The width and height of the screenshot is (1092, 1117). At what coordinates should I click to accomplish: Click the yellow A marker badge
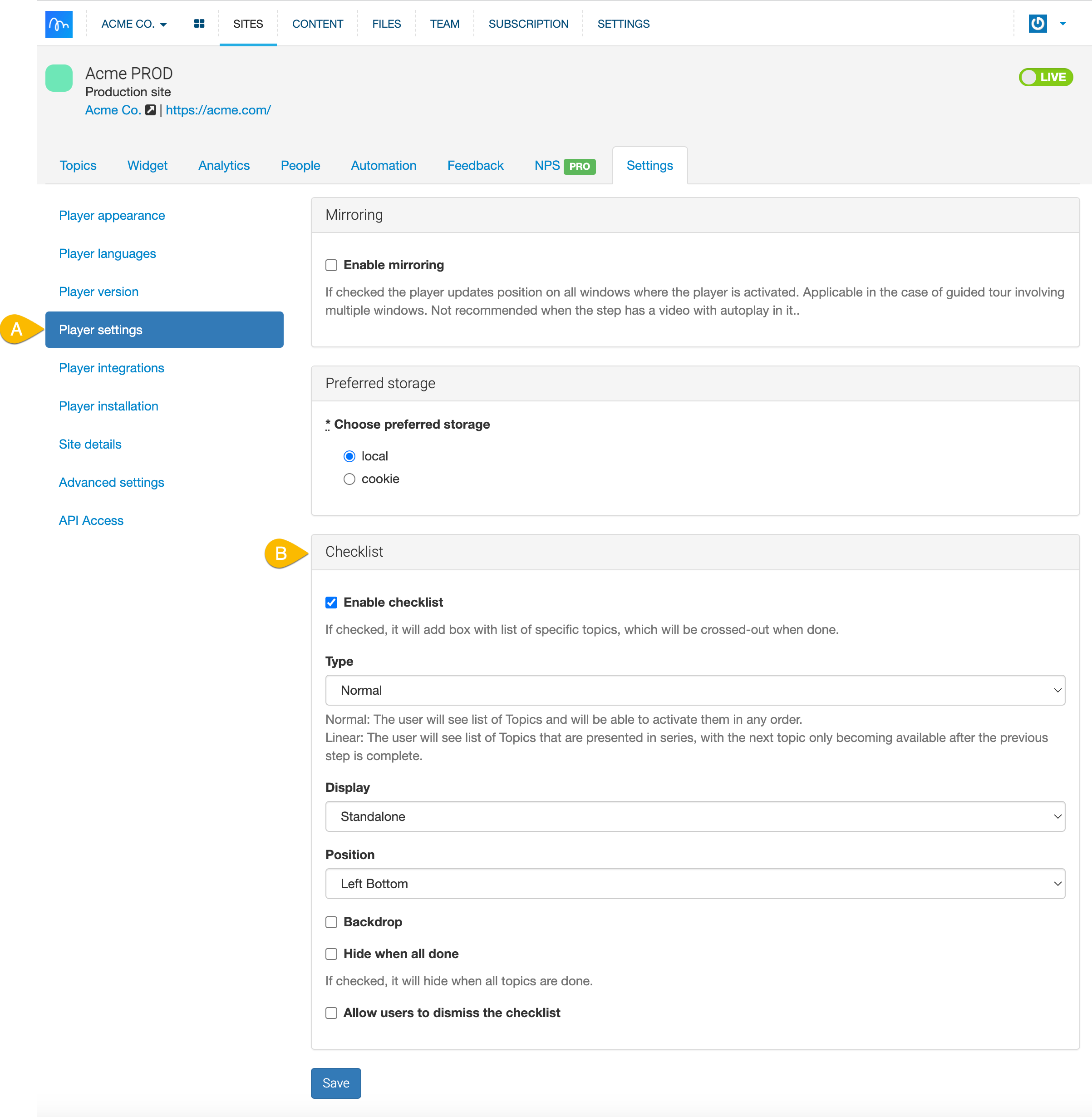pyautogui.click(x=17, y=329)
